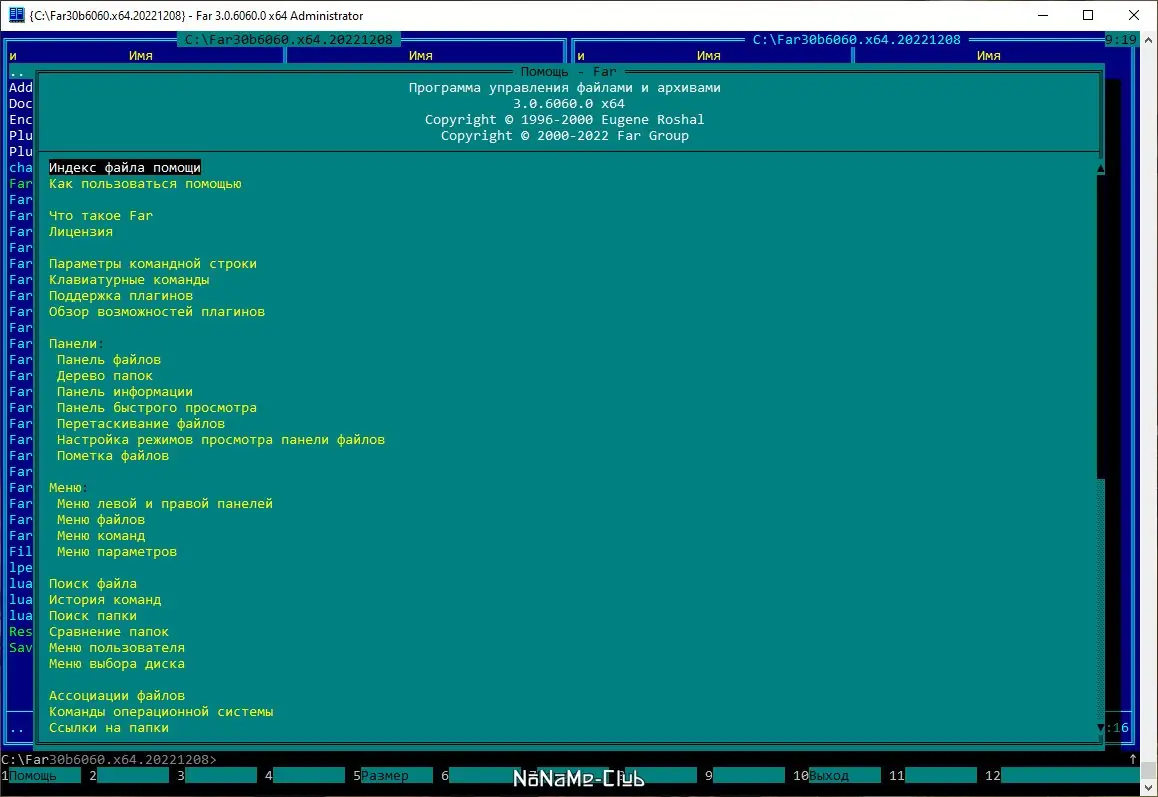Open the 'Индекс файла помощи' help link
The height and width of the screenshot is (797, 1158).
(125, 168)
